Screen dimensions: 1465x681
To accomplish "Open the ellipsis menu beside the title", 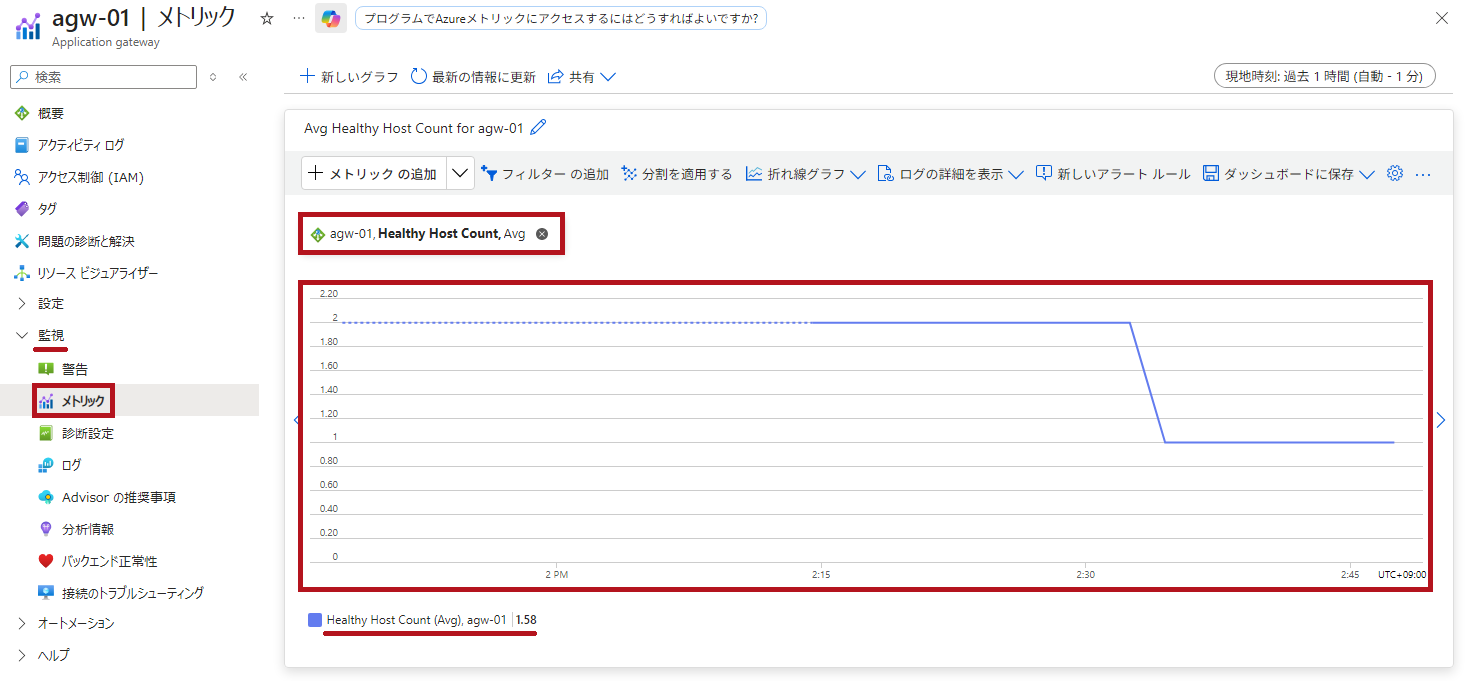I will 298,19.
